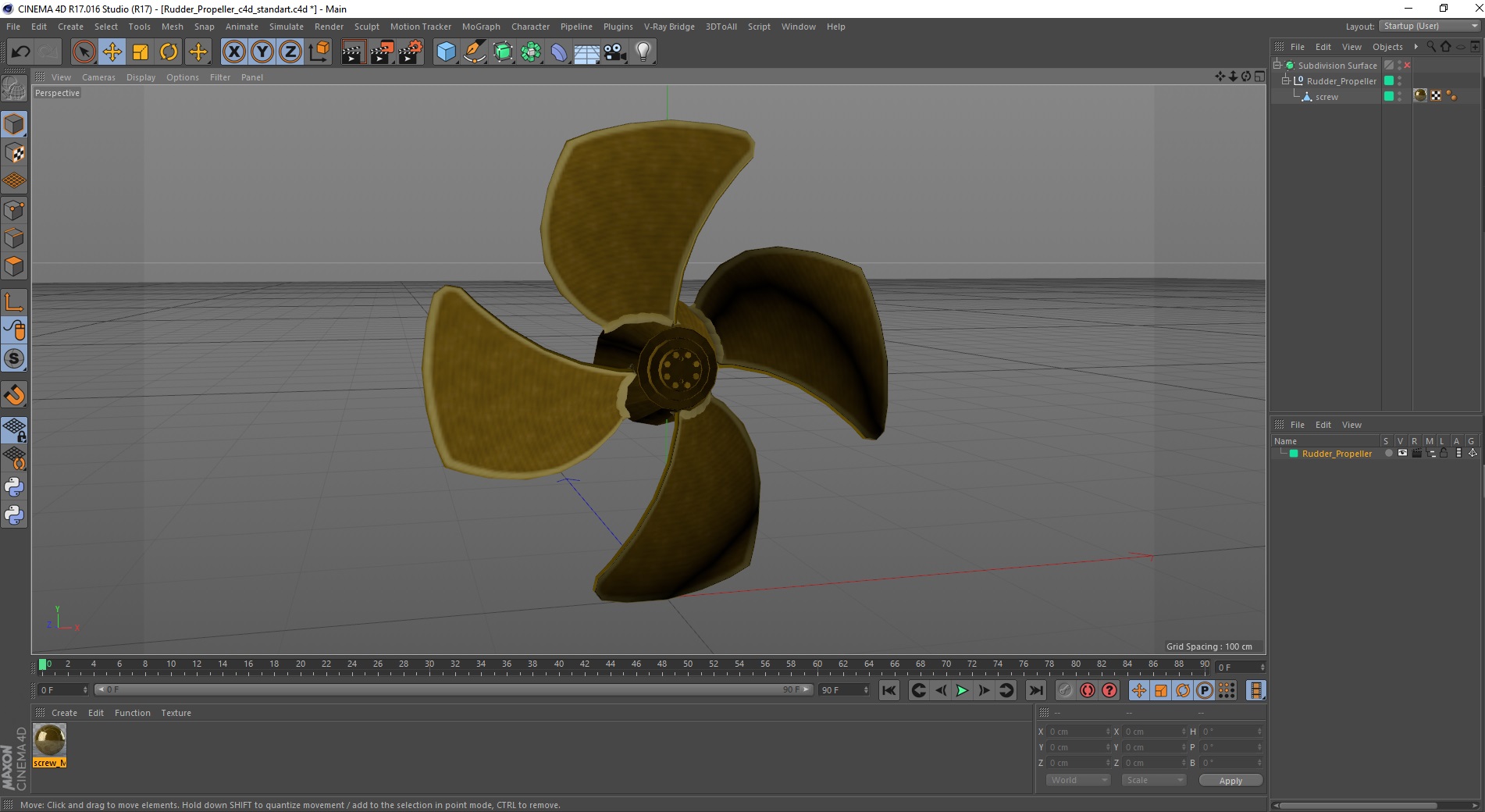Image resolution: width=1485 pixels, height=812 pixels.
Task: Enable Axis mode icon
Action: (14, 302)
